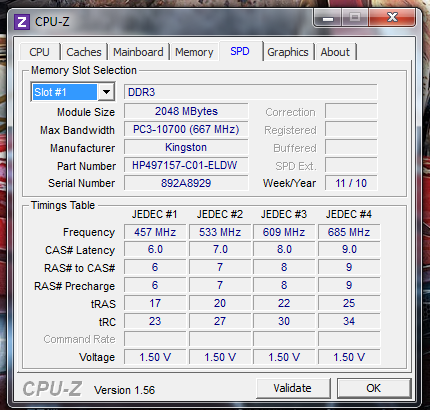This screenshot has width=430, height=412.
Task: Click tRC value 34
Action: 349,321
